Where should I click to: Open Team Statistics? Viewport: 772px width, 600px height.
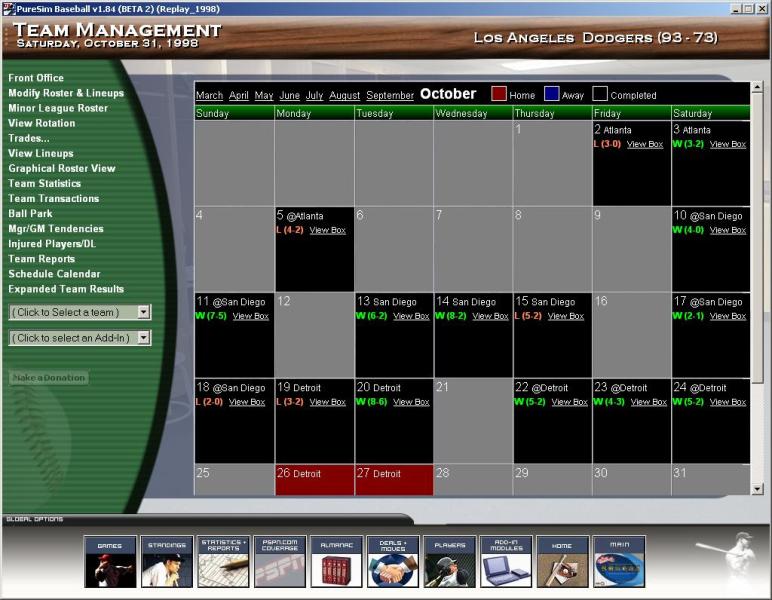coord(44,184)
